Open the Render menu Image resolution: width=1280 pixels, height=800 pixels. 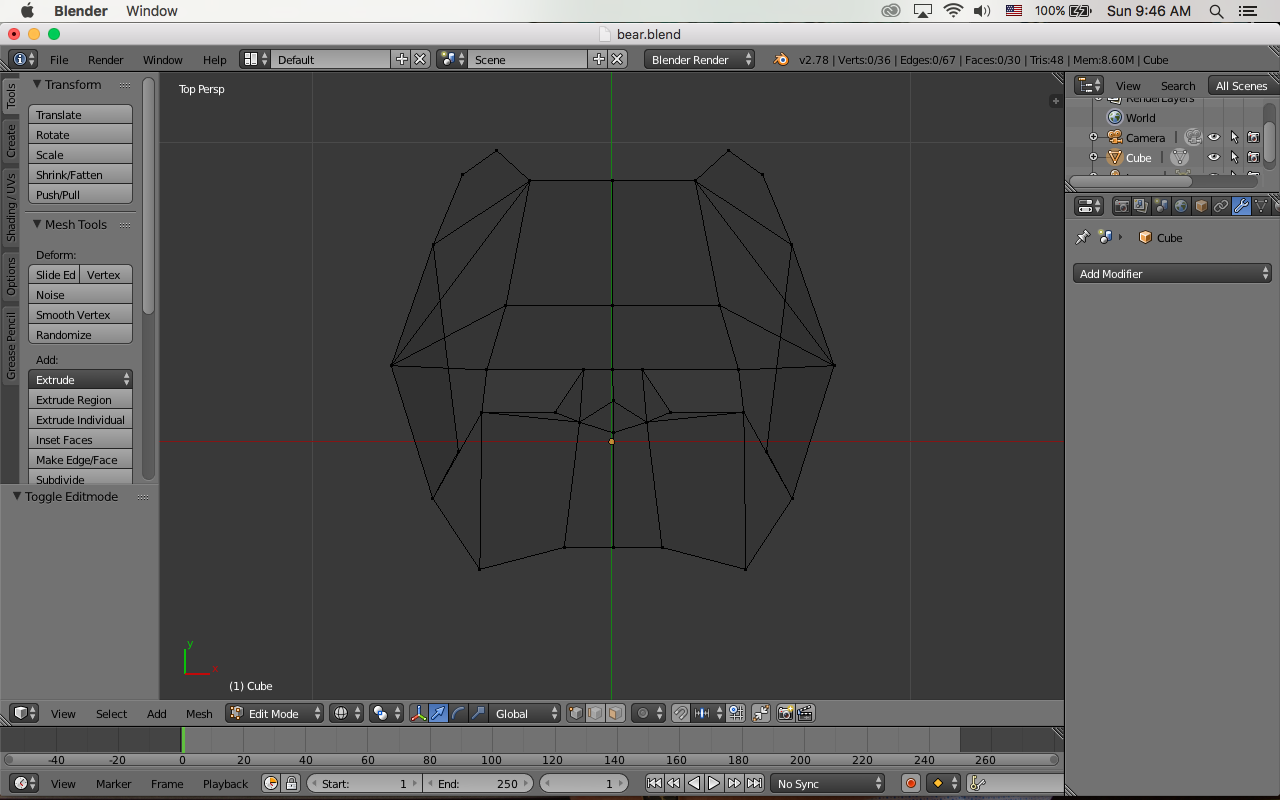(x=106, y=60)
